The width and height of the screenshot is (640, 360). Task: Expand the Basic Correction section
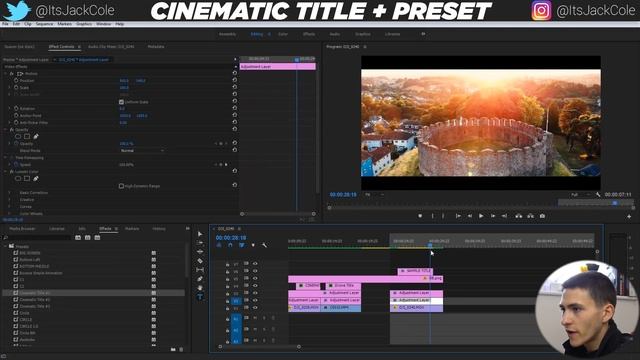[x=9, y=193]
